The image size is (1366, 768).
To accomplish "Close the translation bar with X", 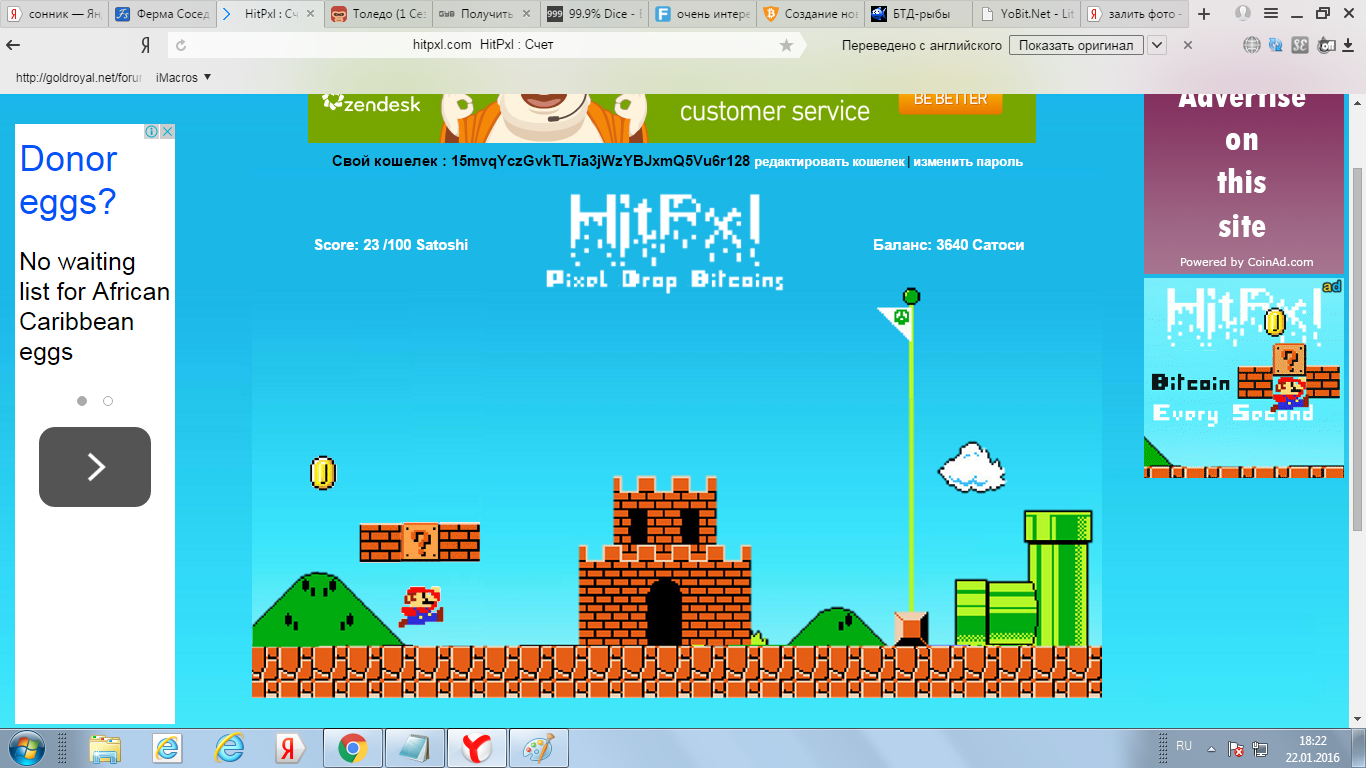I will pos(1188,45).
